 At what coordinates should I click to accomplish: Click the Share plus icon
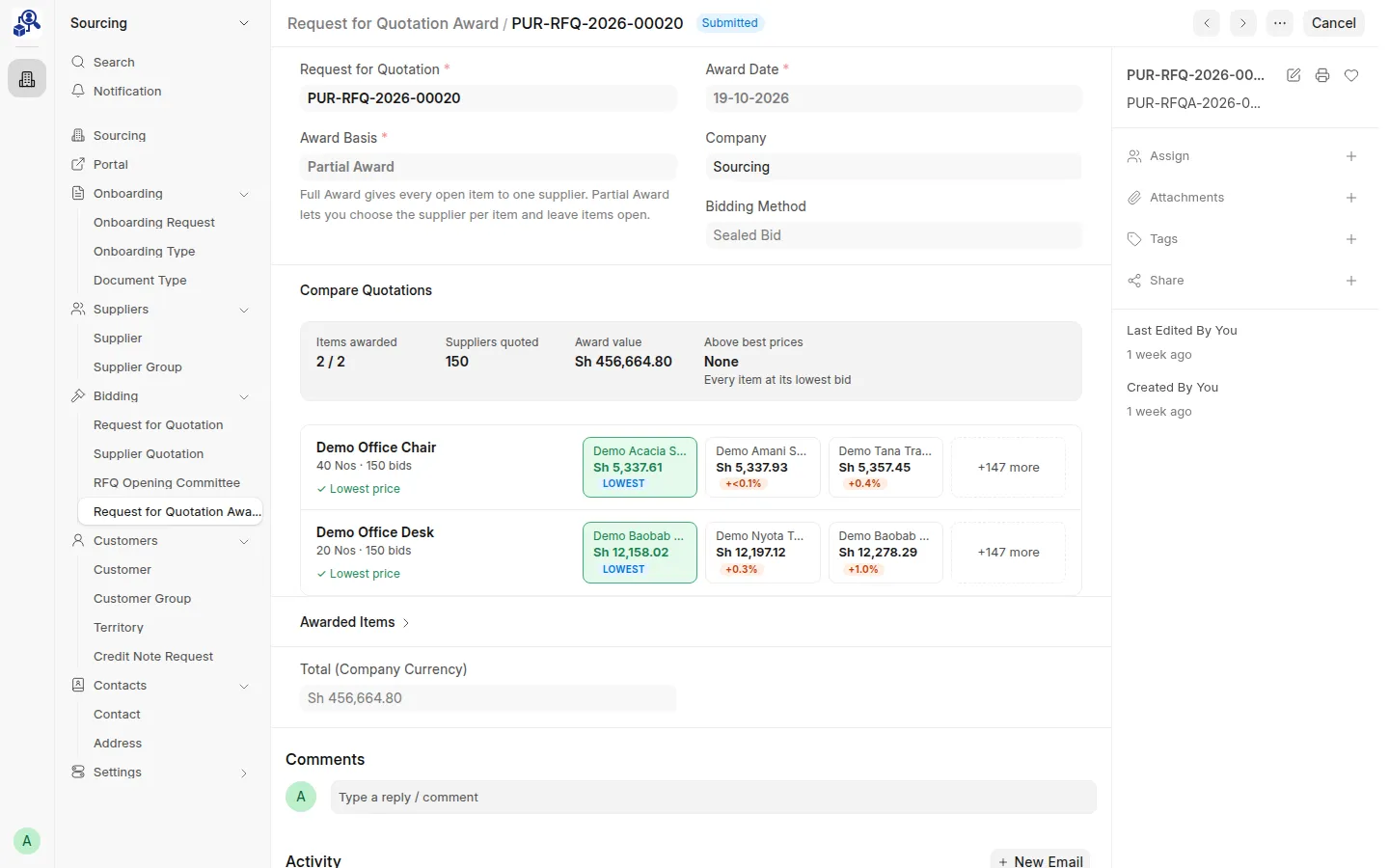[1351, 281]
